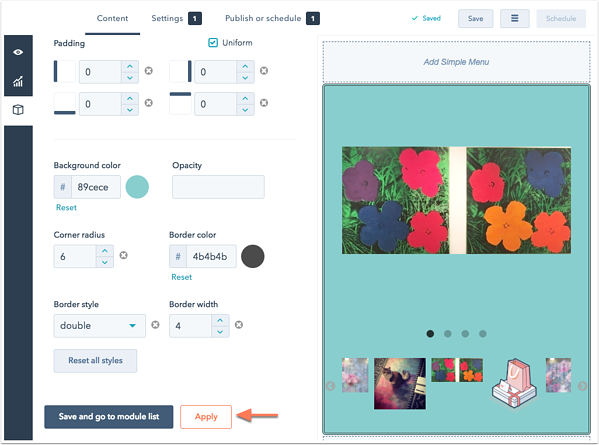
Task: Increase the border width with up arrow
Action: coord(220,320)
